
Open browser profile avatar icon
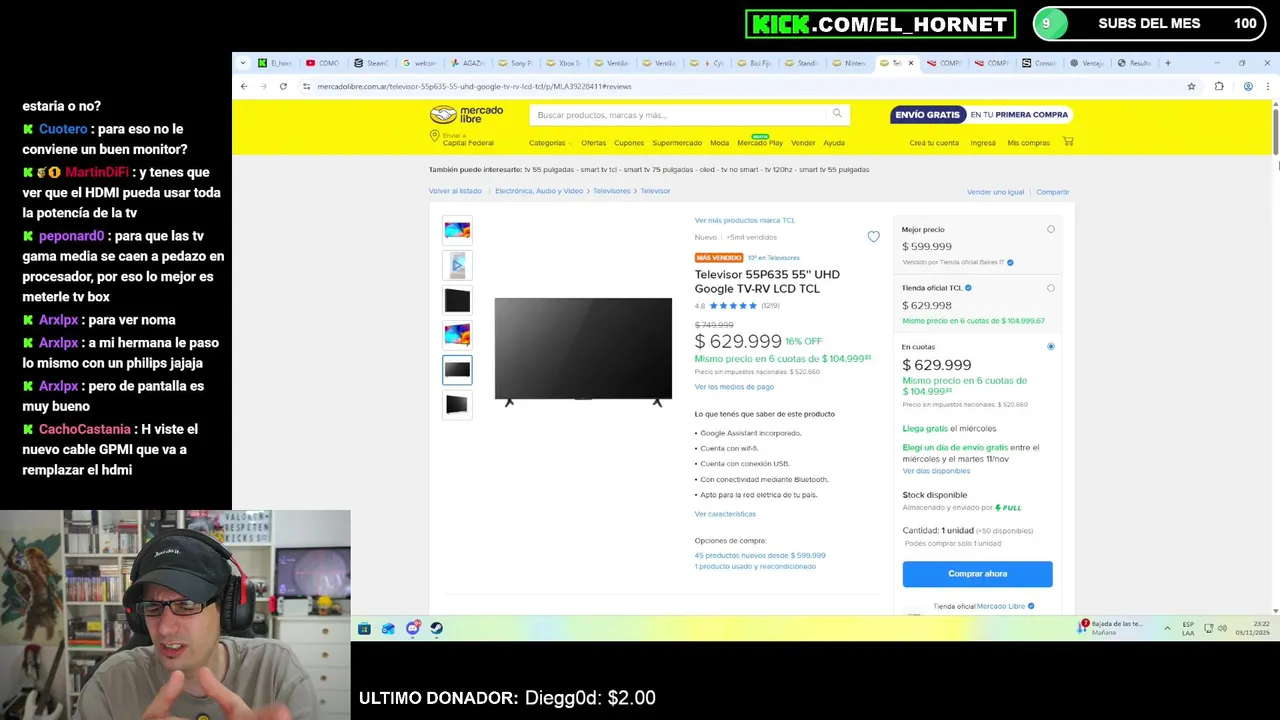pos(1248,86)
